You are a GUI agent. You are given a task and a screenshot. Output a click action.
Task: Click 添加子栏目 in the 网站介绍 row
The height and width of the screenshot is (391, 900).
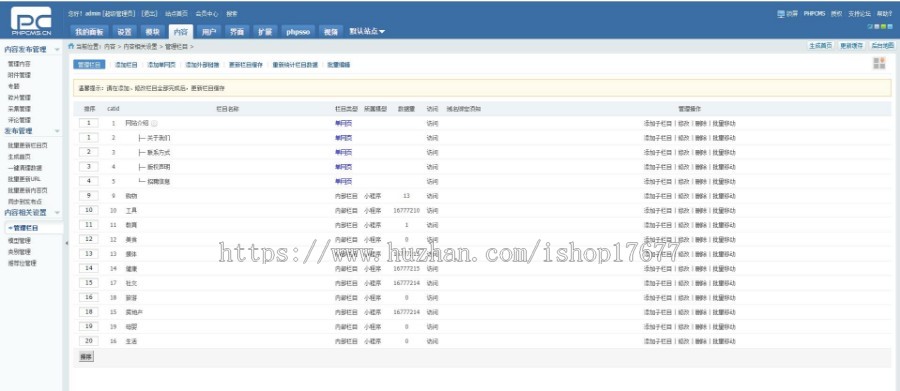(x=657, y=123)
